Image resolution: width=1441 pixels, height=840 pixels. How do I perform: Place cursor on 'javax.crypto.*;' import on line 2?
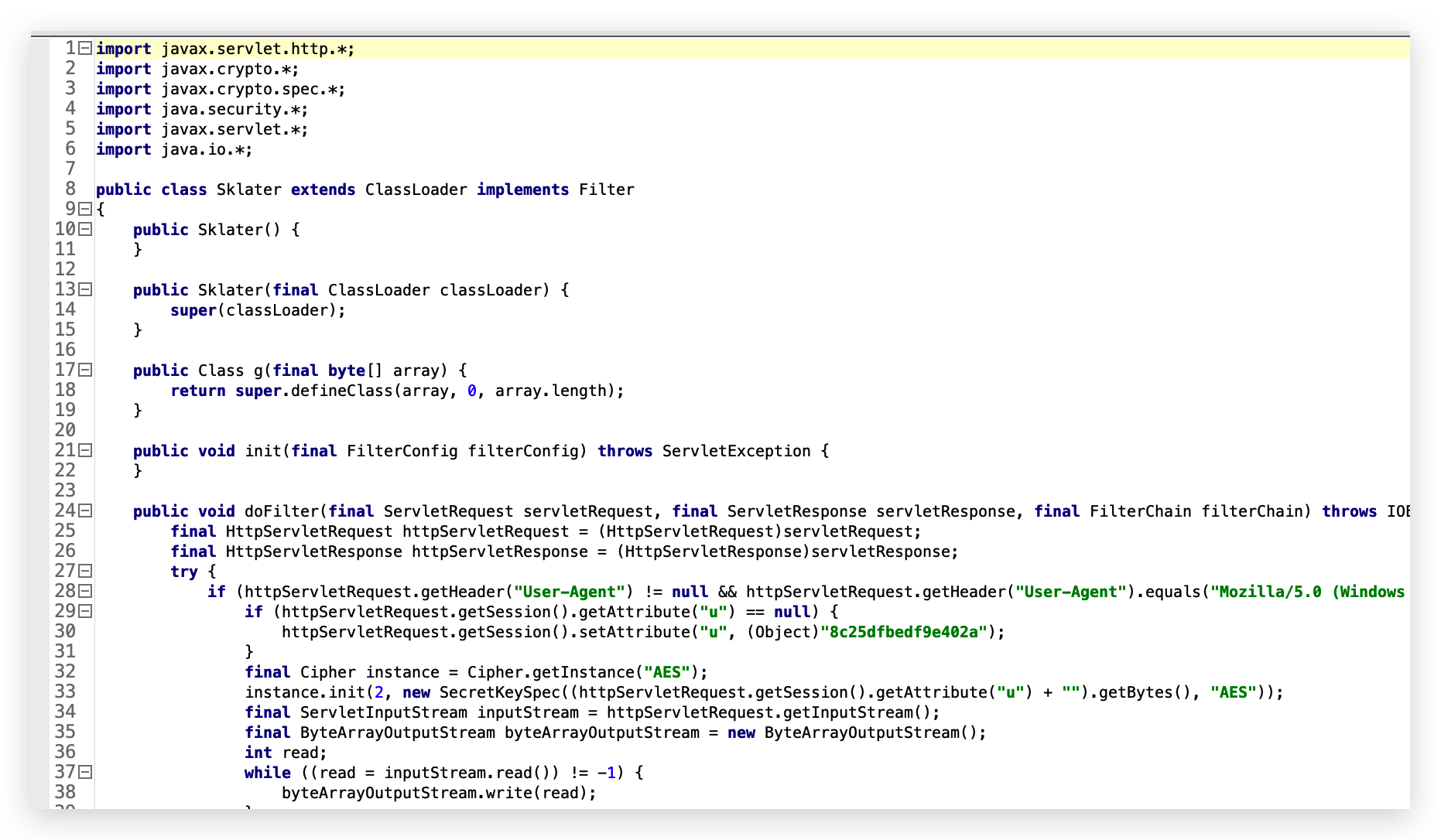pos(230,69)
